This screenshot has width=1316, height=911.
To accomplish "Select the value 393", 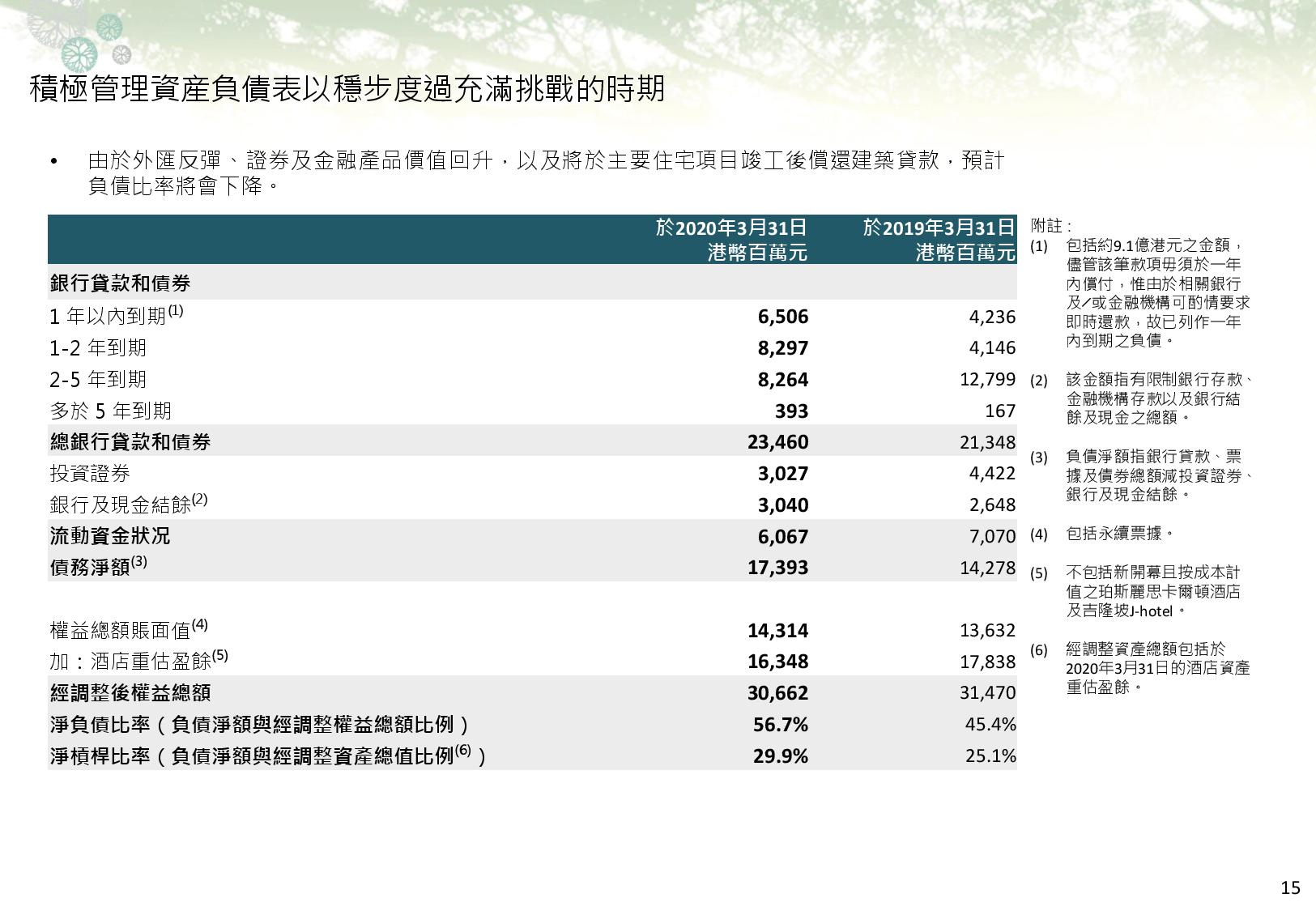I will pyautogui.click(x=791, y=411).
